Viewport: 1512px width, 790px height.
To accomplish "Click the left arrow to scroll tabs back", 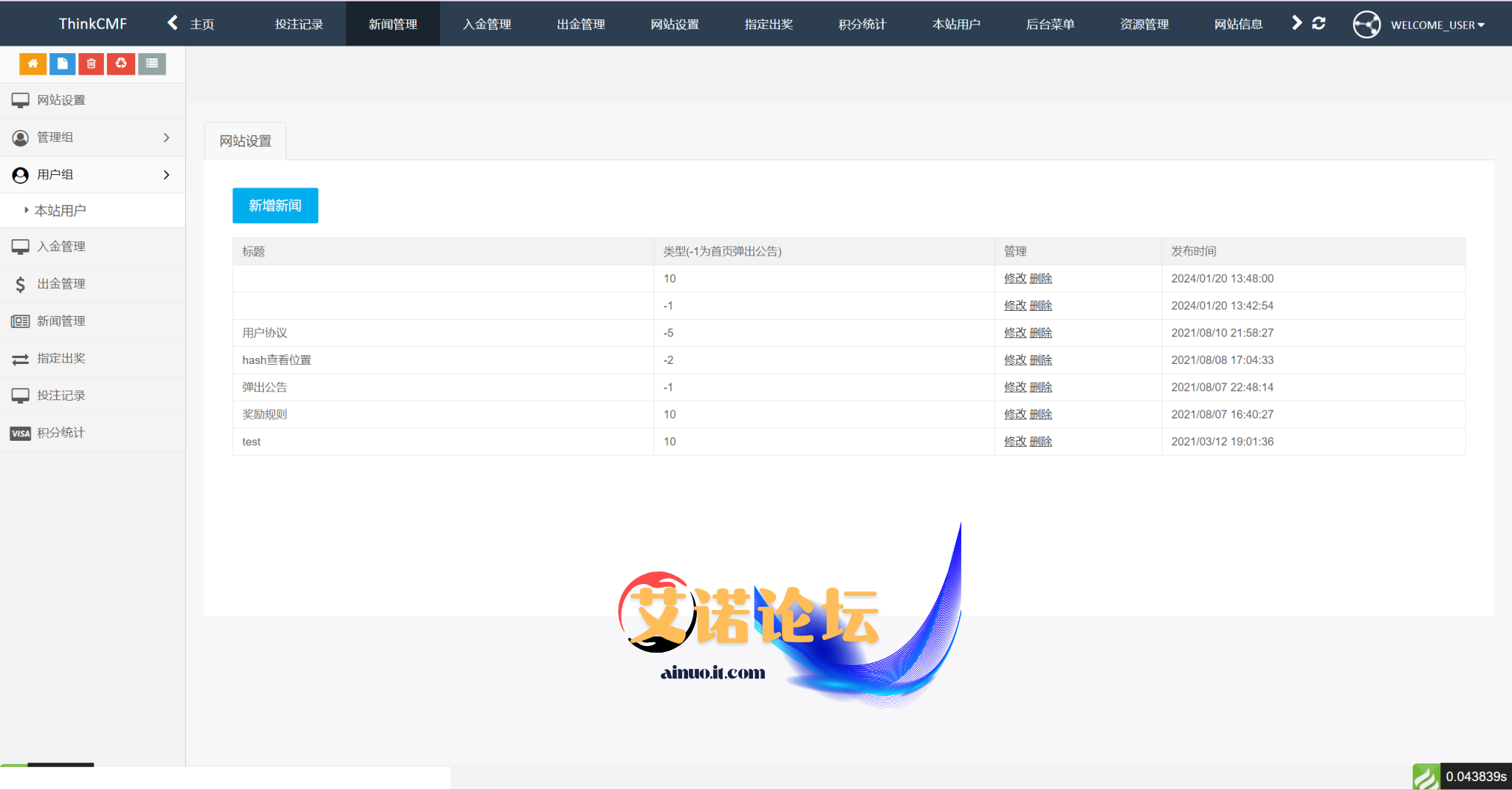I will [173, 23].
